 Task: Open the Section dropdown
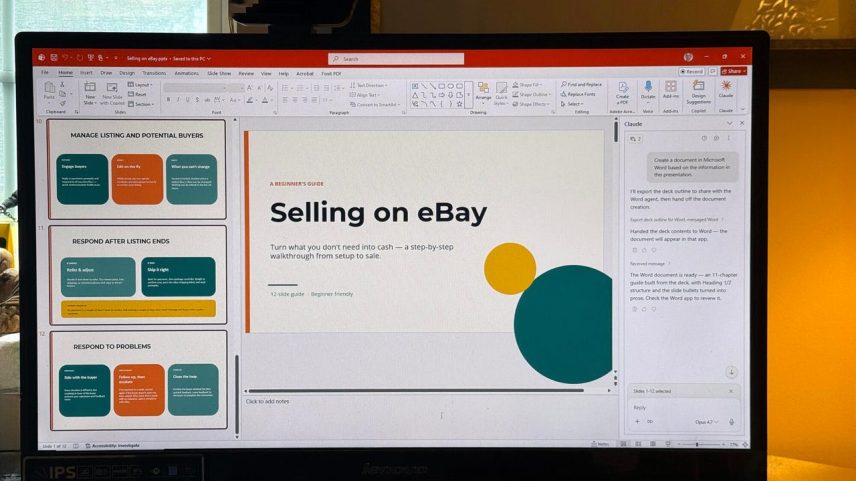[x=141, y=104]
